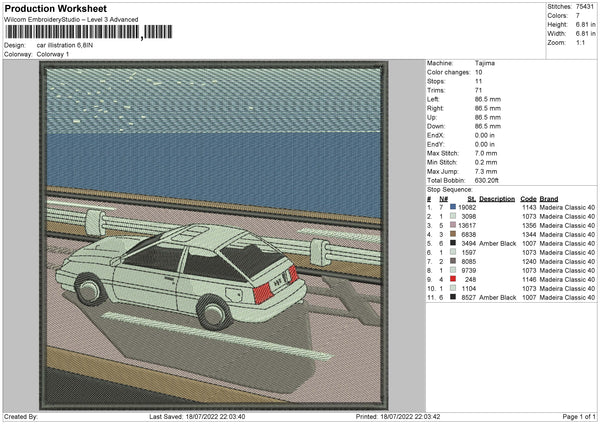Click stitch count "19082" in row 1
This screenshot has width=600, height=424.
(x=467, y=207)
